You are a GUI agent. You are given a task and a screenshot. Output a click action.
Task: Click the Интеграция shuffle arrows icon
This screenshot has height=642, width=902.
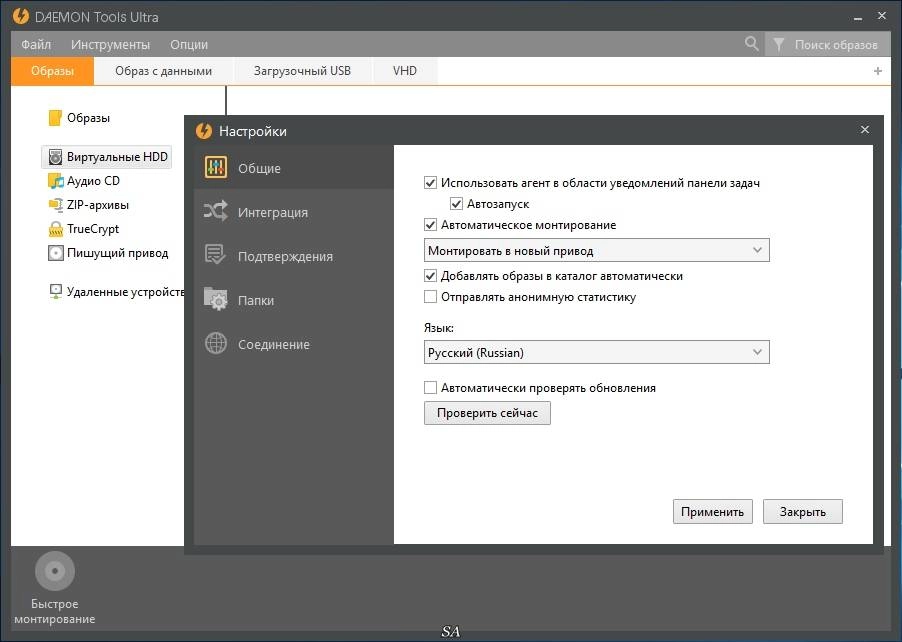click(216, 211)
